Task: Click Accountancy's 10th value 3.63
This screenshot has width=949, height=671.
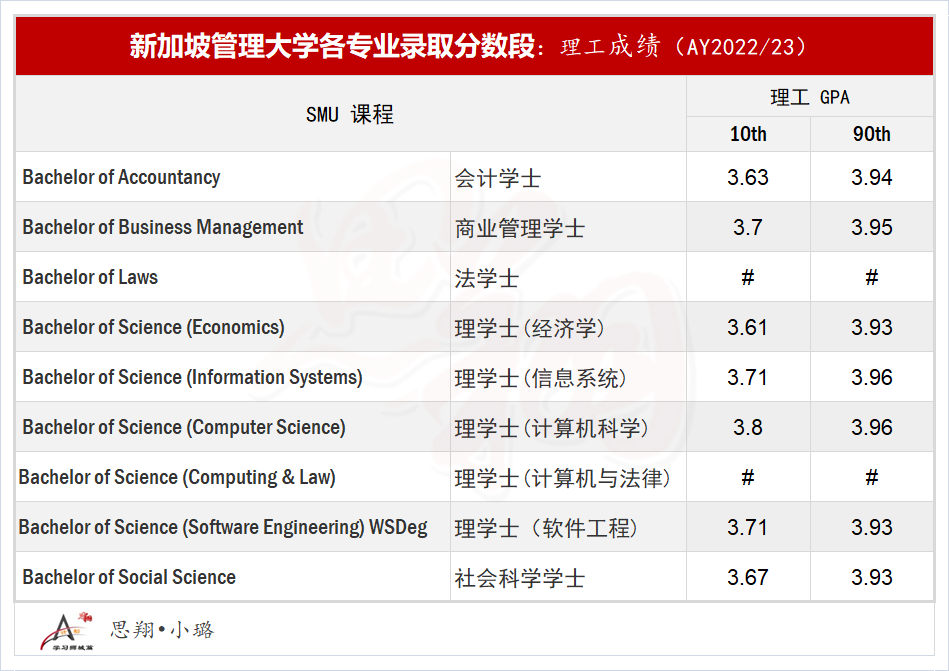Action: click(748, 177)
